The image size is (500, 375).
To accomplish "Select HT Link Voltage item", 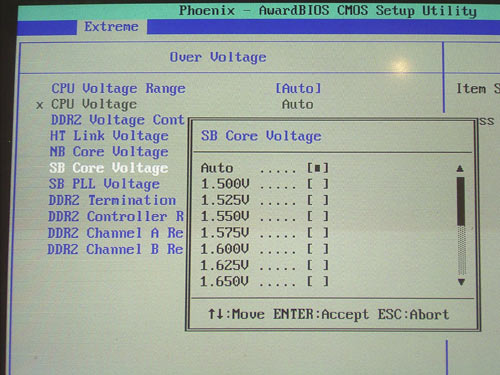I will coord(109,136).
